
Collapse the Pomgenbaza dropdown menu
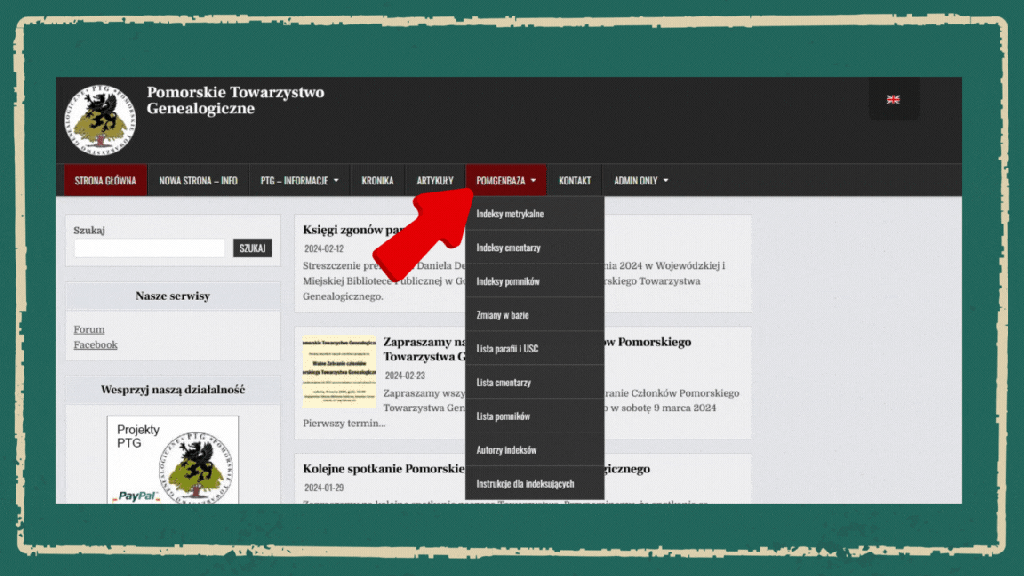pyautogui.click(x=506, y=181)
